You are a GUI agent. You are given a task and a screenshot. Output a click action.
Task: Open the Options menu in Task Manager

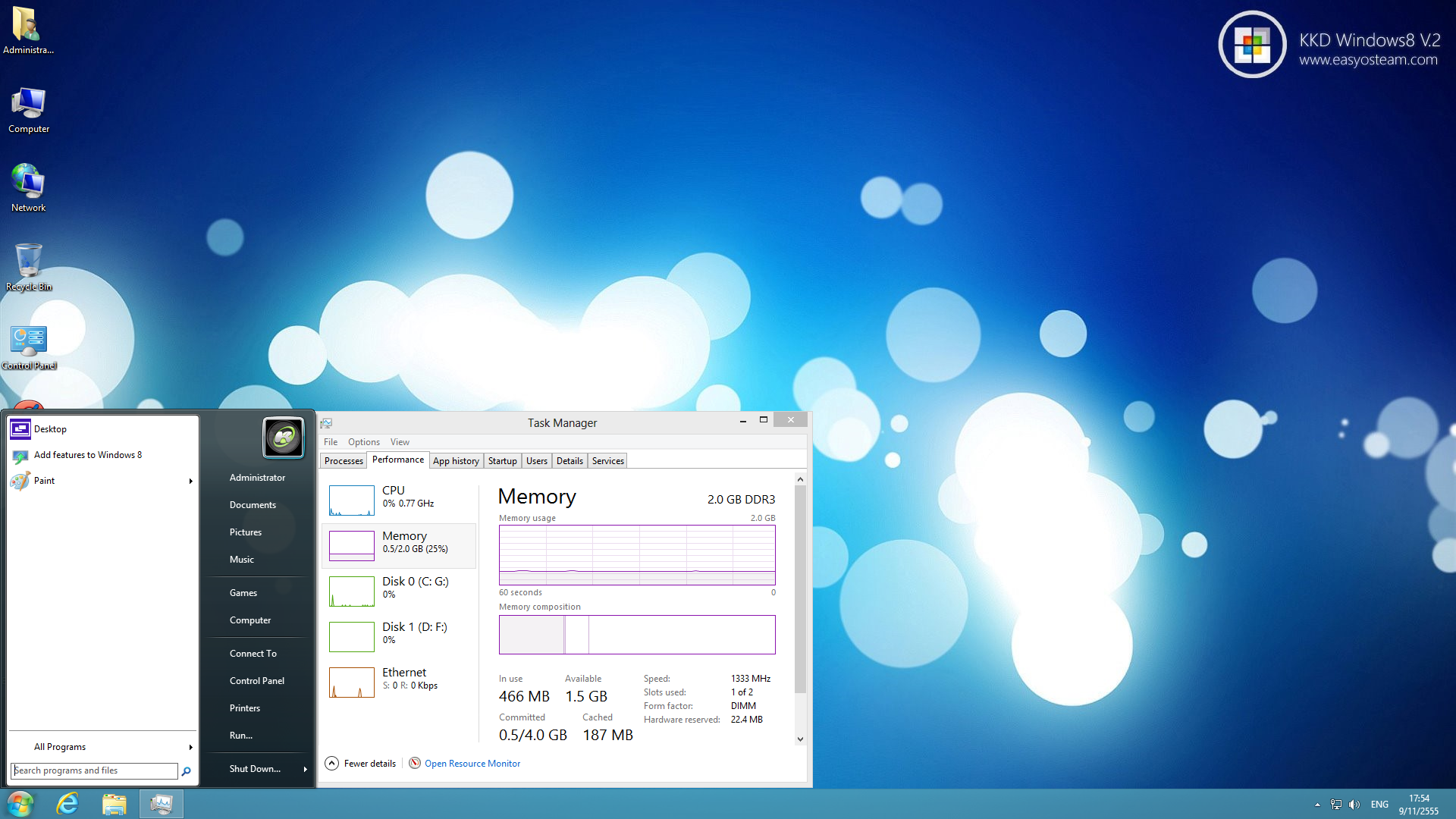(x=363, y=442)
